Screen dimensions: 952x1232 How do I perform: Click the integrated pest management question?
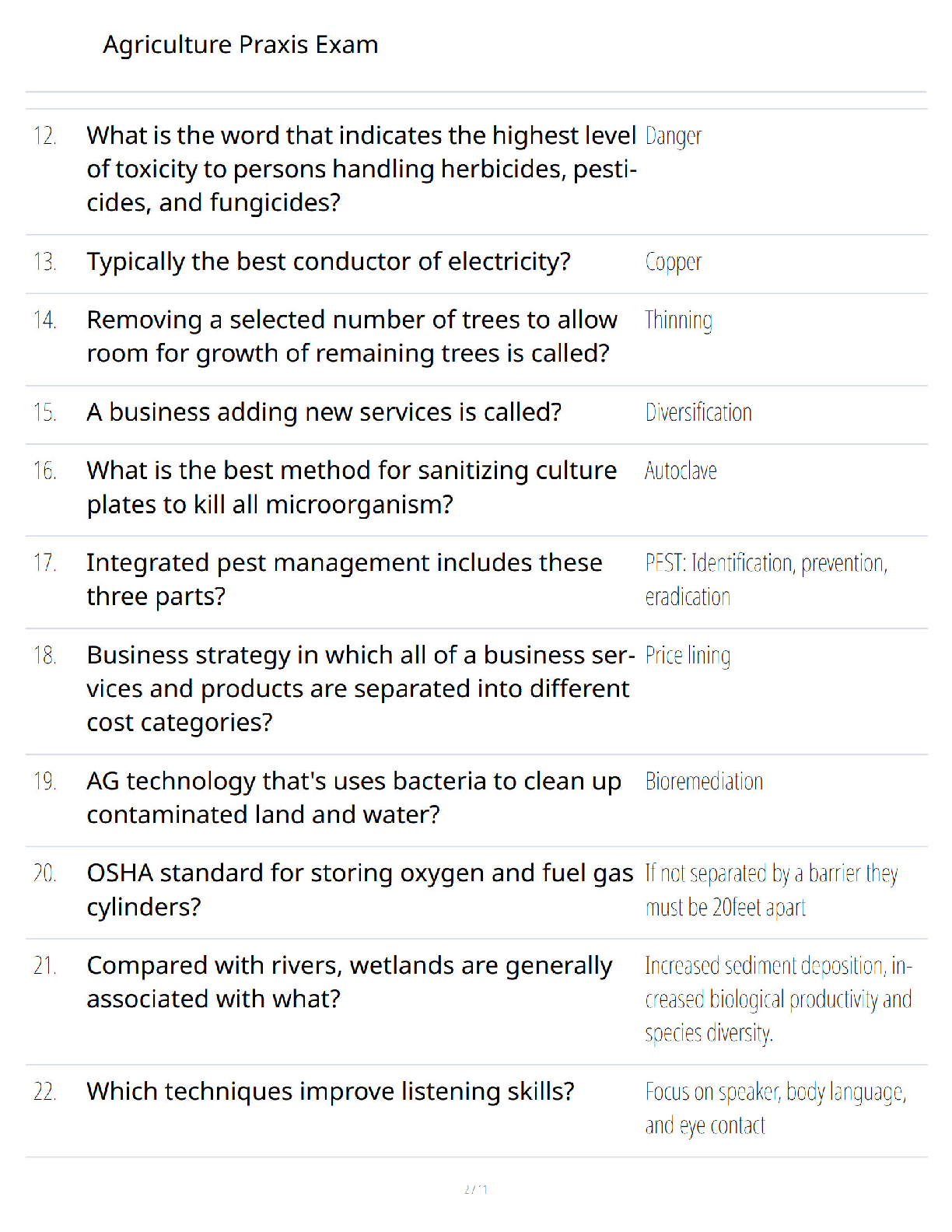pos(345,579)
